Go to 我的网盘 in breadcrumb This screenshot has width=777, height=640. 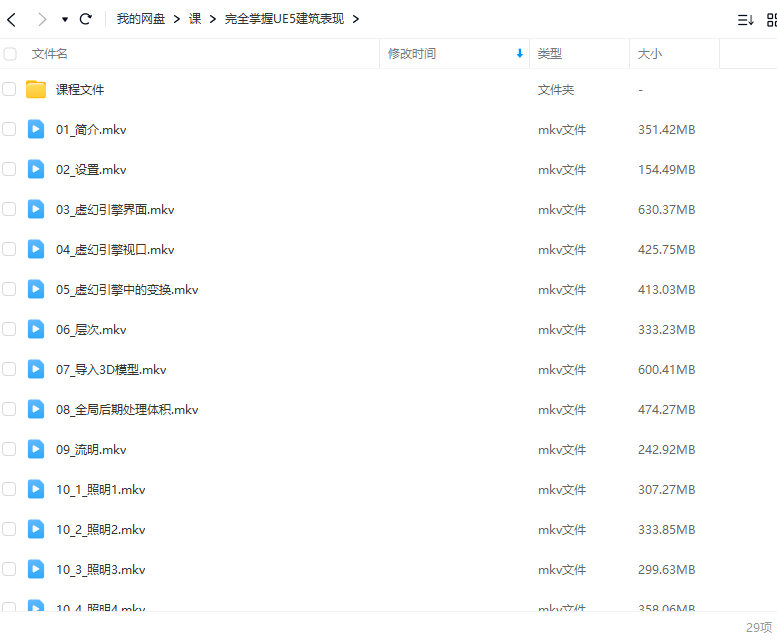141,19
